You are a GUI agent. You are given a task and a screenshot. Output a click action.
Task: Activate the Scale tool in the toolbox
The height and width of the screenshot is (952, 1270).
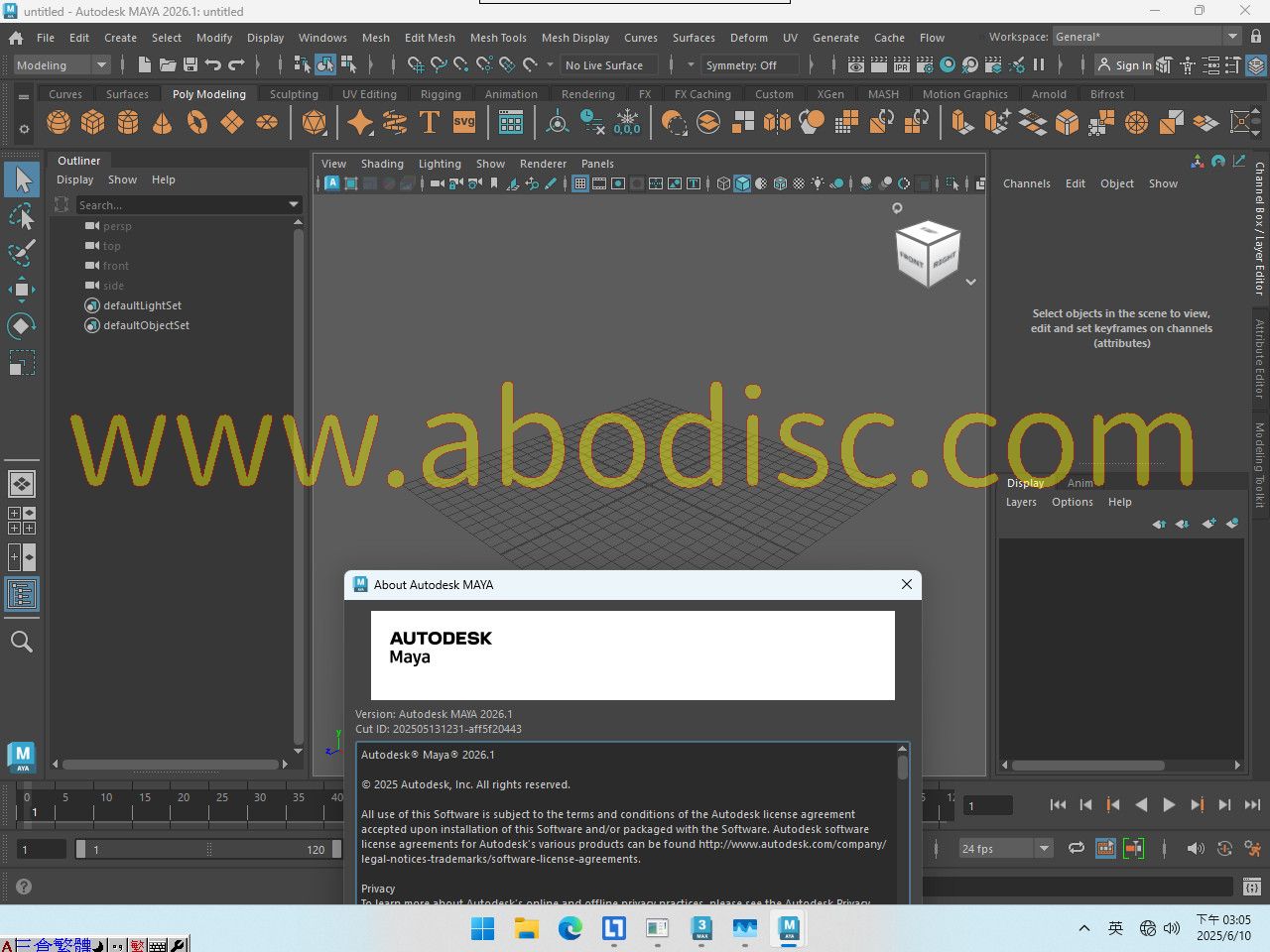point(22,363)
